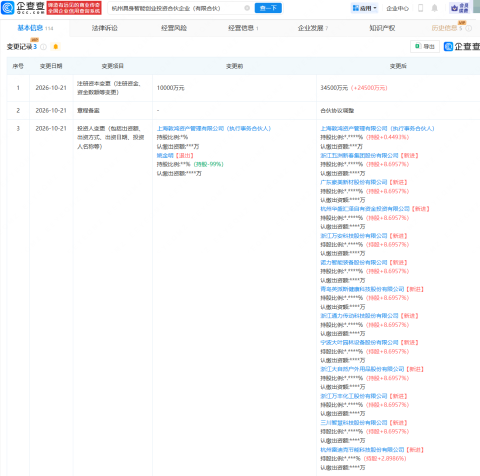Open 浙江五洲新春集团股份有限公司 link
480x476 pixels.
point(359,155)
